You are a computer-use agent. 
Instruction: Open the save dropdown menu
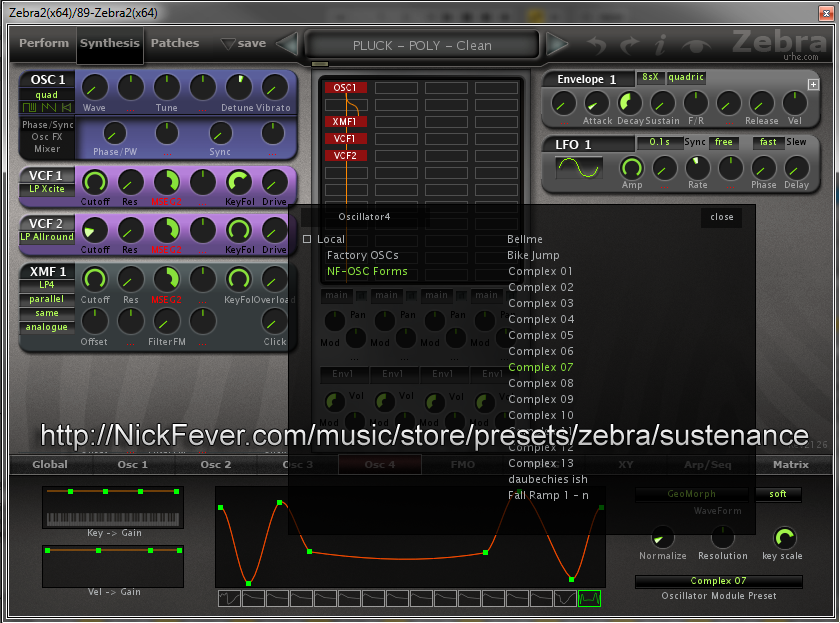tap(244, 43)
